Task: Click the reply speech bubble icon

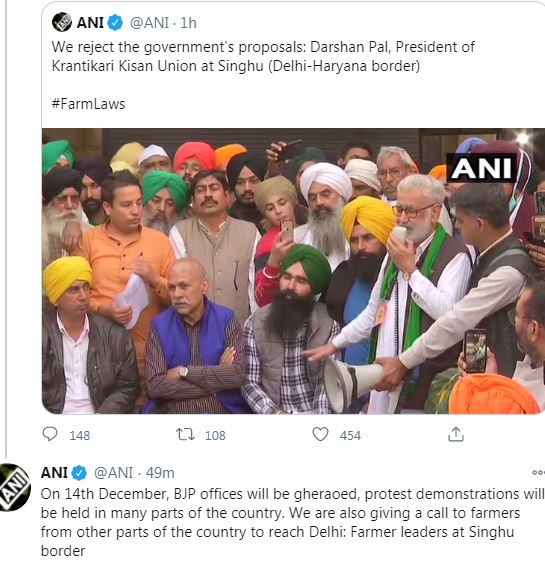Action: click(50, 434)
